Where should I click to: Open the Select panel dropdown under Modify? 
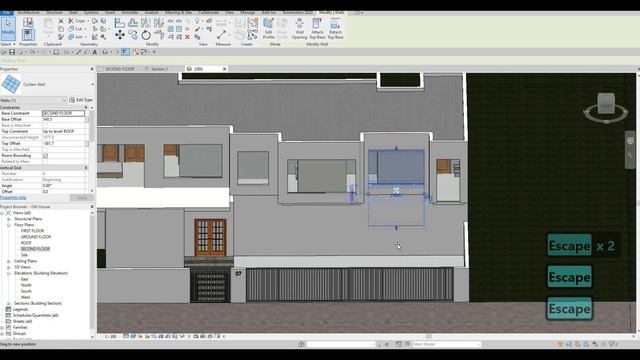8,44
